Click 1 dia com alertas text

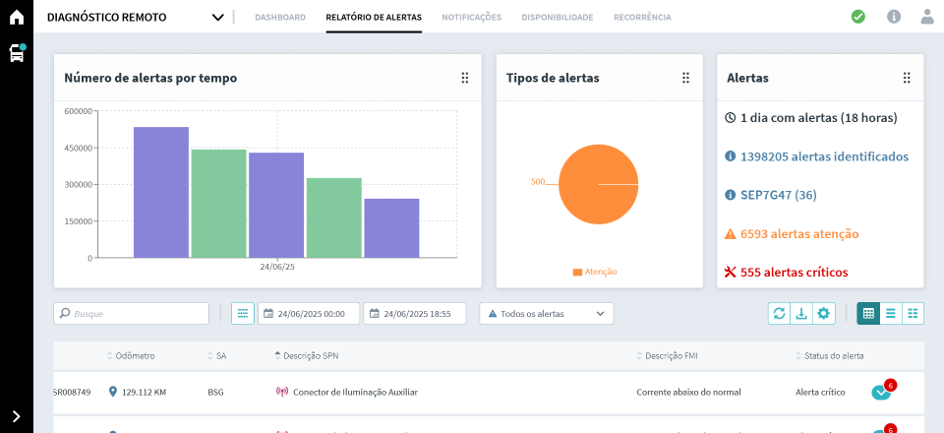[819, 118]
